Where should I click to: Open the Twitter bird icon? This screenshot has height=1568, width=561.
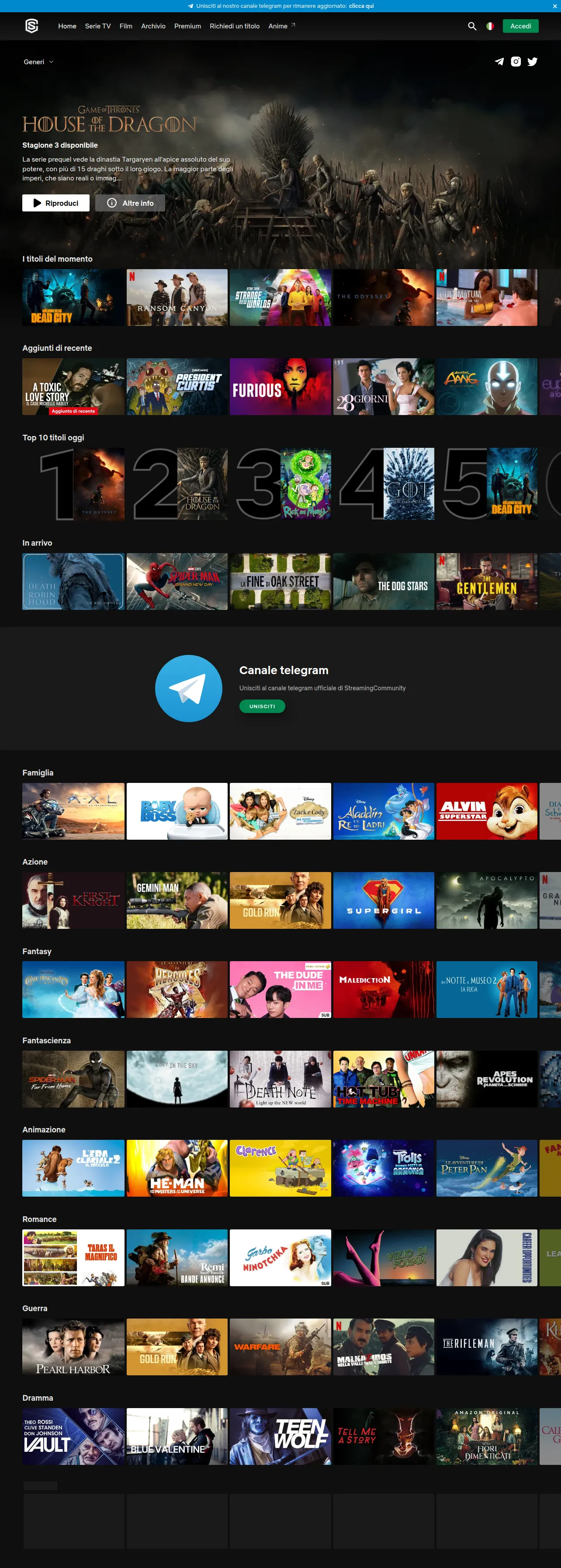coord(533,62)
